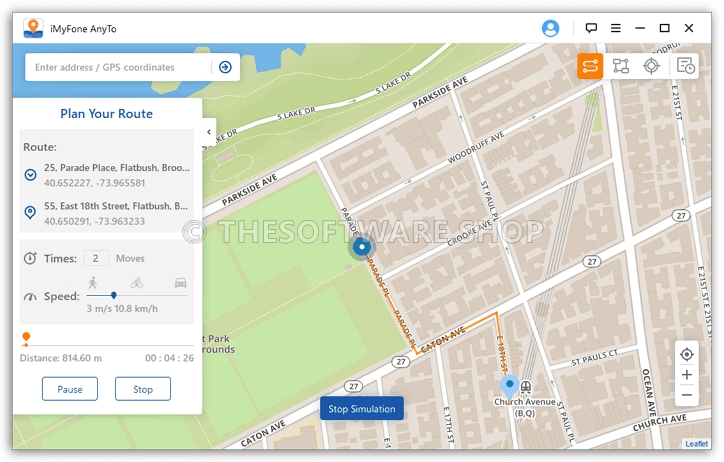Minimize the iMyFone AnyTo window
This screenshot has width=724, height=462.
[x=640, y=28]
